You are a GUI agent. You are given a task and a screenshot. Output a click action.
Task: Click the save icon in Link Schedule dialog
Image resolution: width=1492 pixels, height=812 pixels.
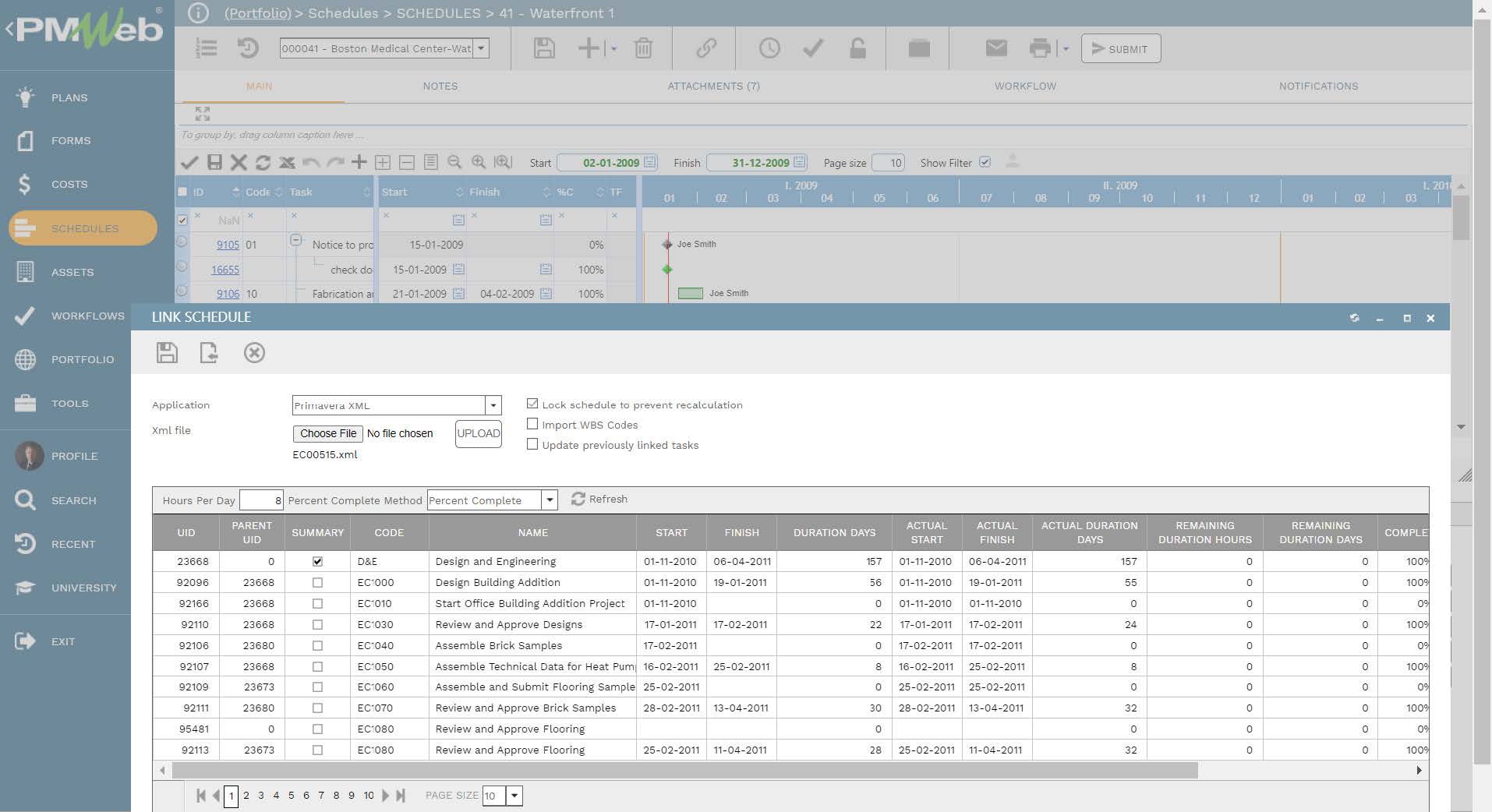[167, 352]
